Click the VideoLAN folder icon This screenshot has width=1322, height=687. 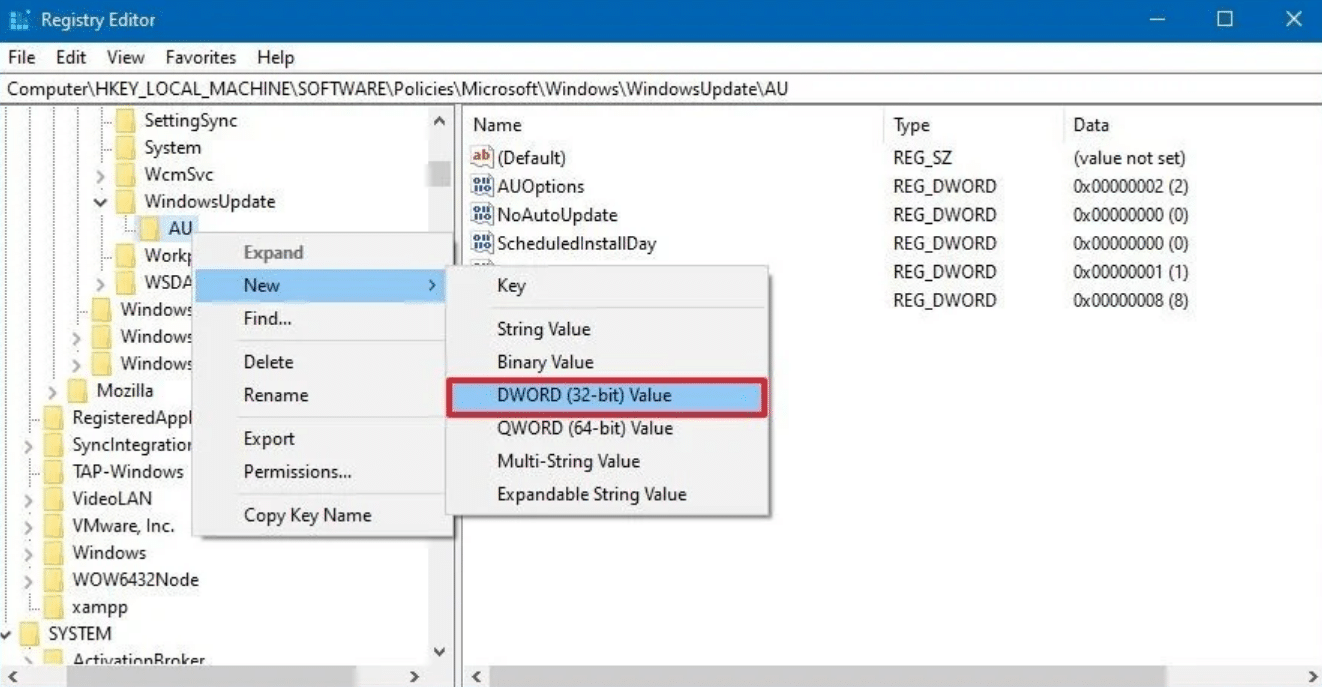pyautogui.click(x=54, y=499)
